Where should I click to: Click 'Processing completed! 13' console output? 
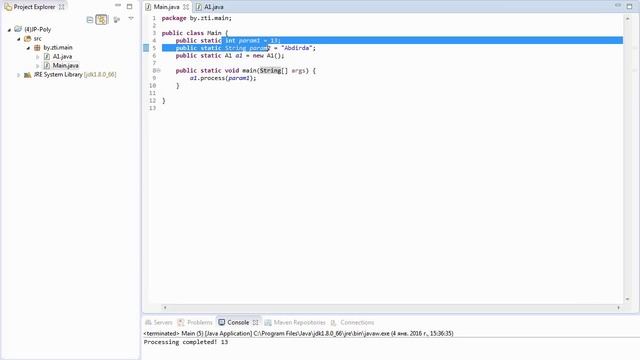click(x=186, y=342)
